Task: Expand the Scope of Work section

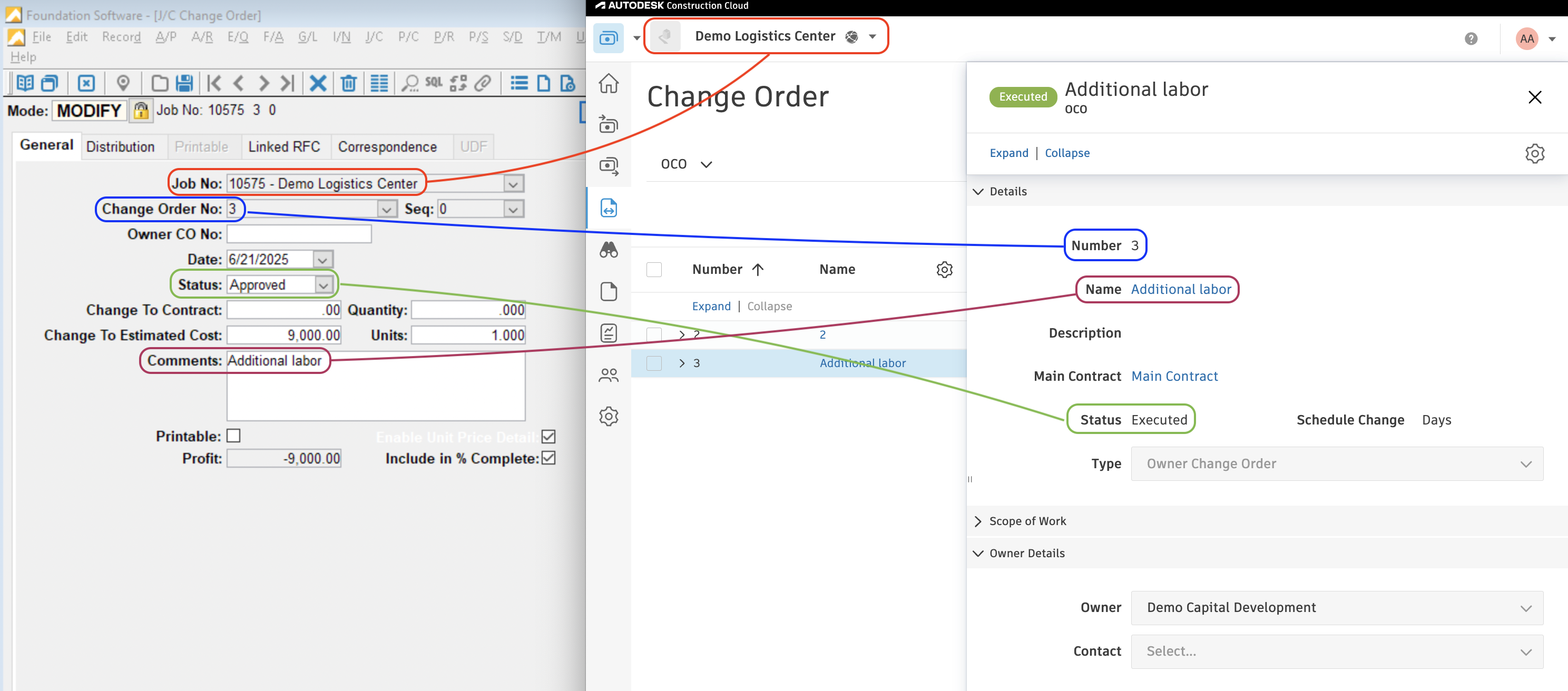Action: 977,521
